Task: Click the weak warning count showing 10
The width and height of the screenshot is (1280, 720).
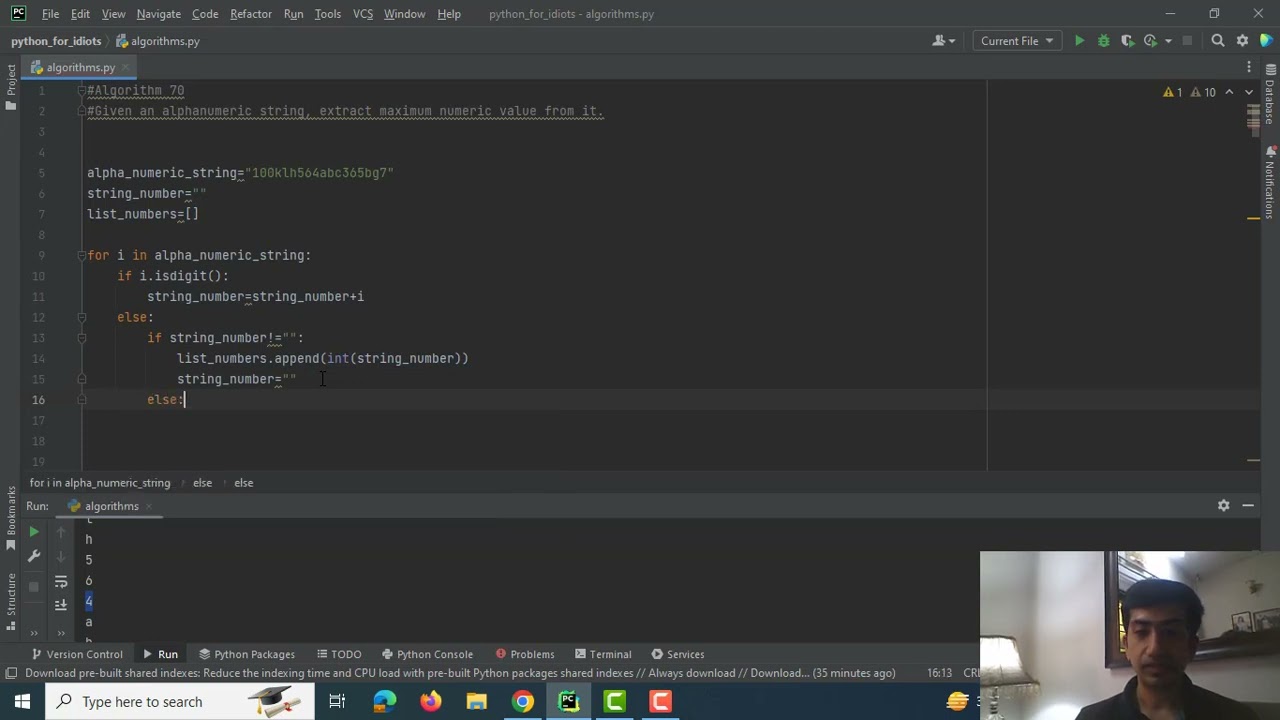Action: point(1204,92)
